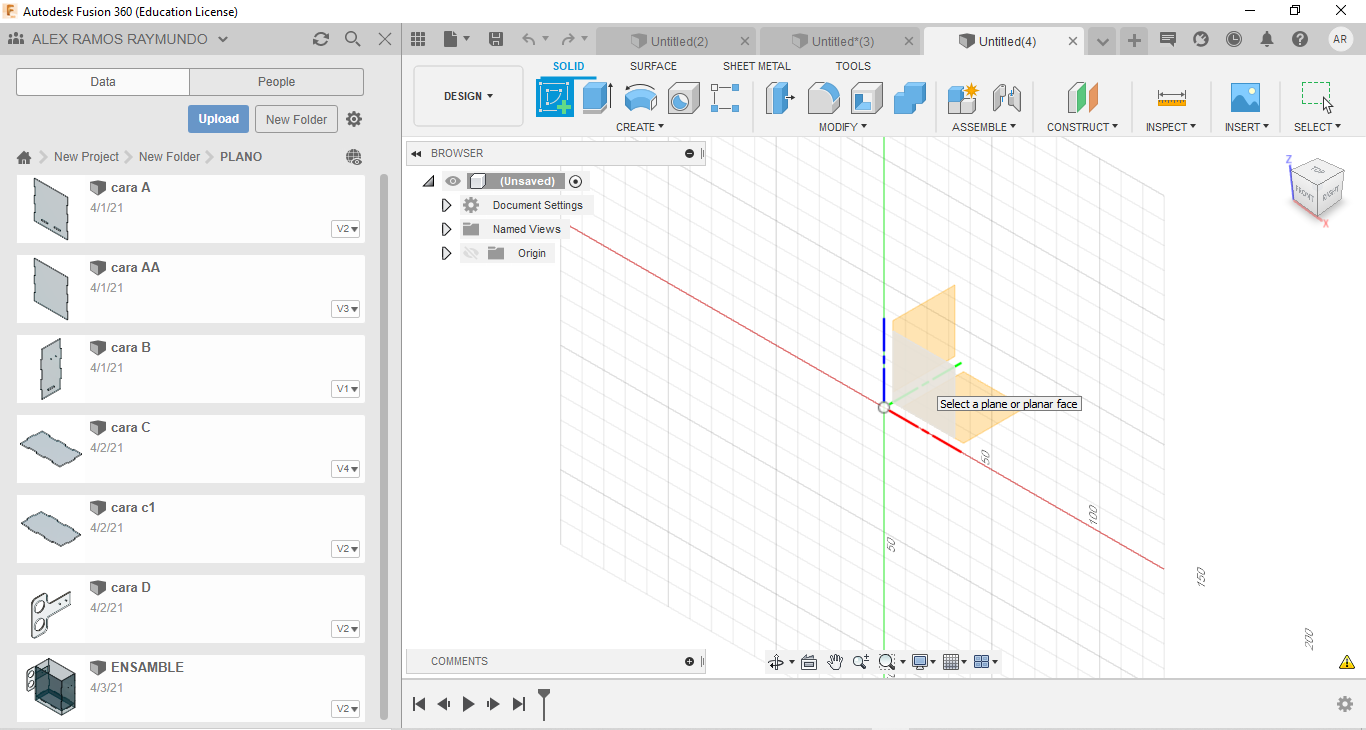The height and width of the screenshot is (730, 1366).
Task: Click the Upload button
Action: coord(218,119)
